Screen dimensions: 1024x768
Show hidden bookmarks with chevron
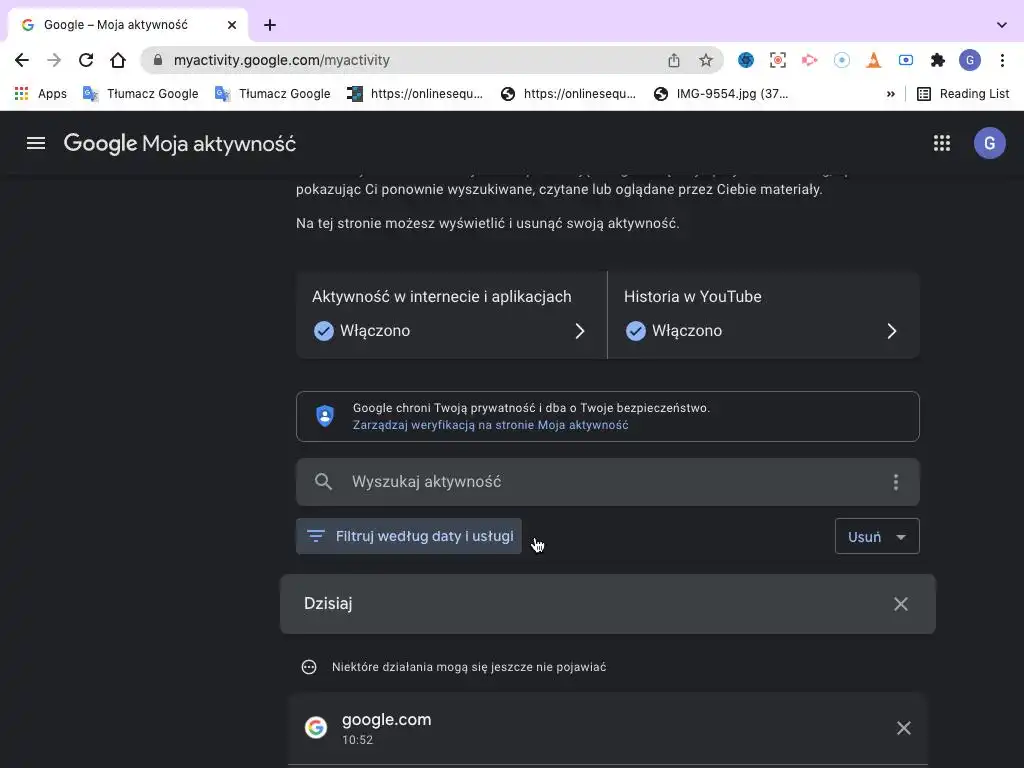(890, 94)
